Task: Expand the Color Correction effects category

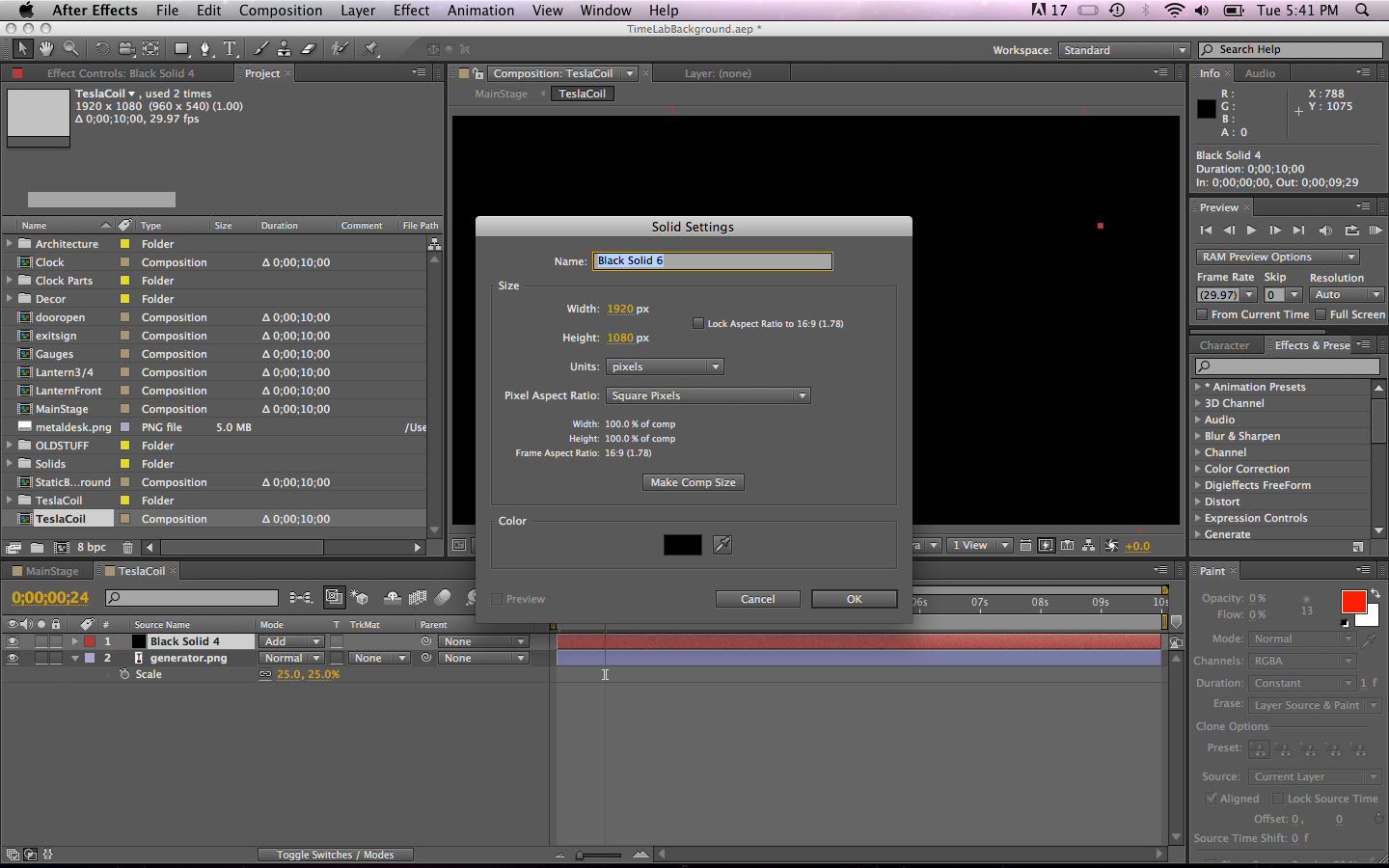Action: (1198, 469)
